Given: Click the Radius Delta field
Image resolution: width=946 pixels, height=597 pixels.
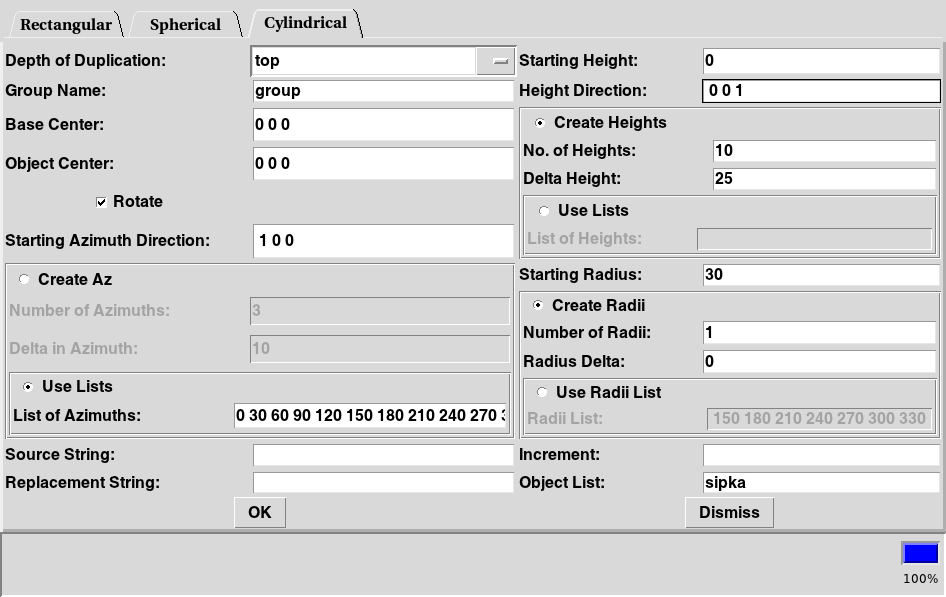Looking at the screenshot, I should click(819, 361).
